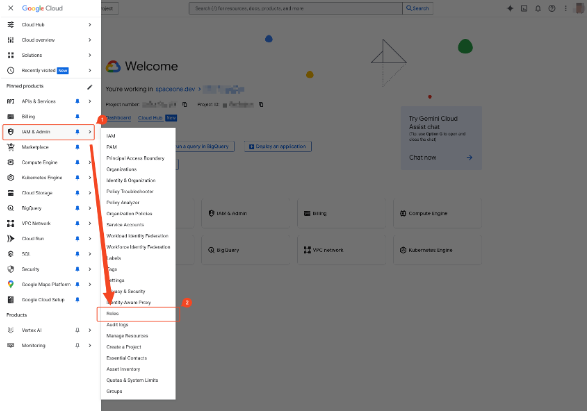The width and height of the screenshot is (588, 412).
Task: Unpin Kubernetes Engine using its pin
Action: 77,178
